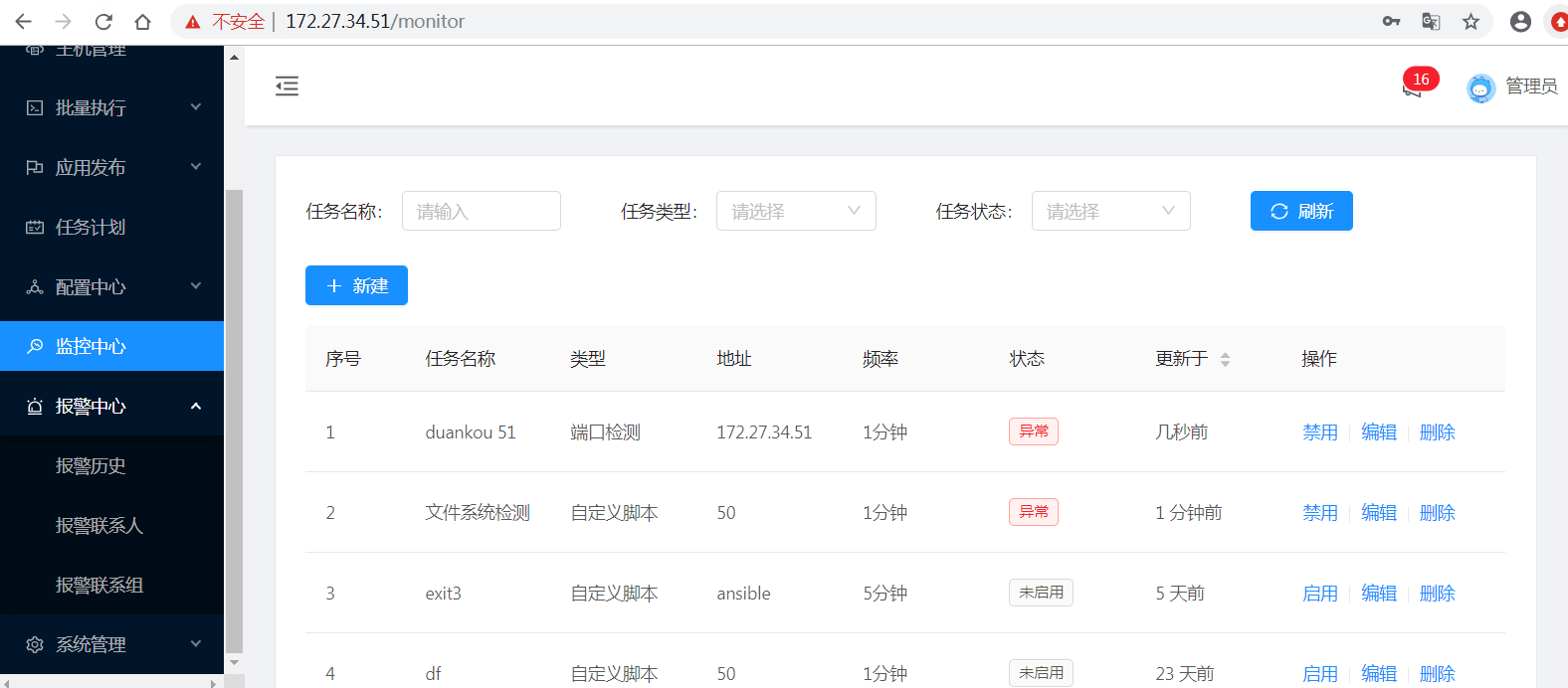Click 配置中心 cluster icon in sidebar
Image resolution: width=1568 pixels, height=688 pixels.
pos(35,286)
